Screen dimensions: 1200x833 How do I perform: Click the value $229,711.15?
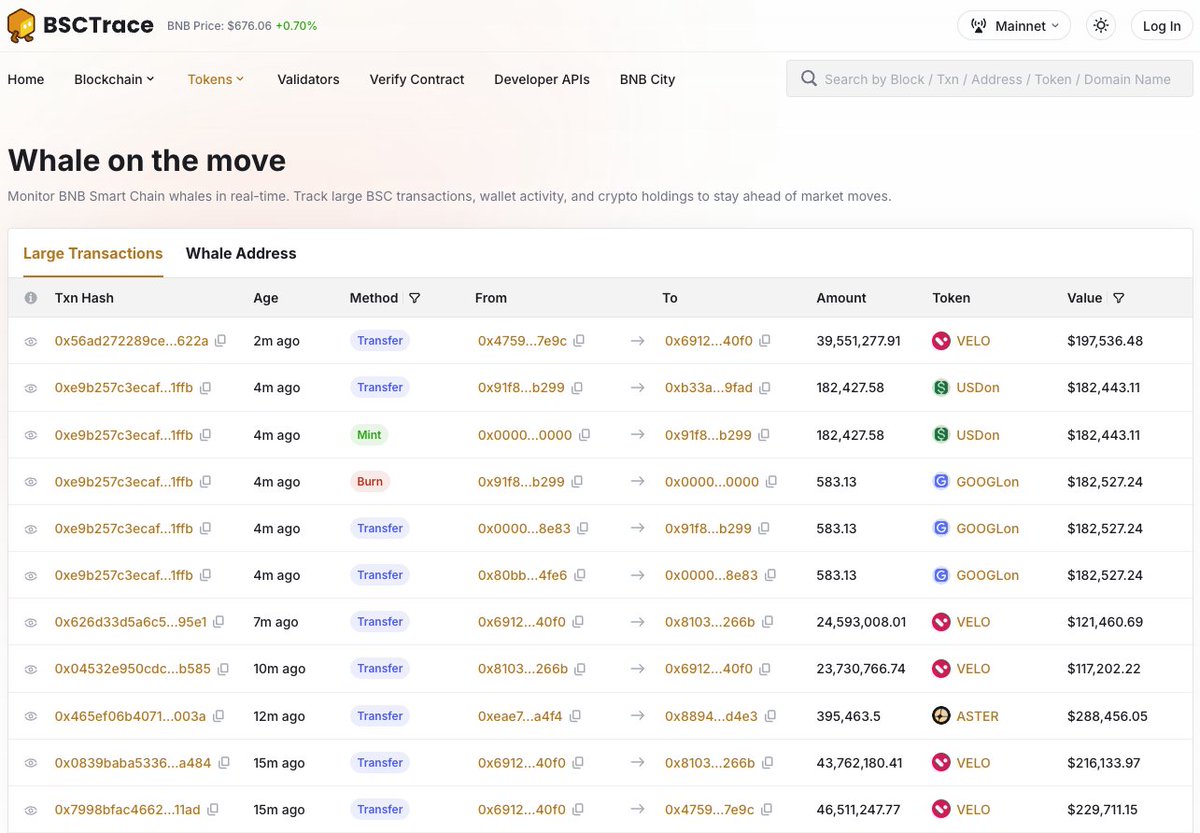pyautogui.click(x=1105, y=810)
